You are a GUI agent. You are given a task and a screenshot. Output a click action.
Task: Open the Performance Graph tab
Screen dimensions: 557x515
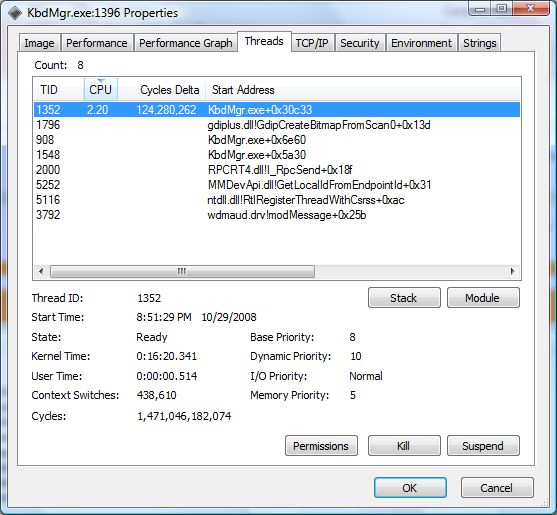(185, 43)
